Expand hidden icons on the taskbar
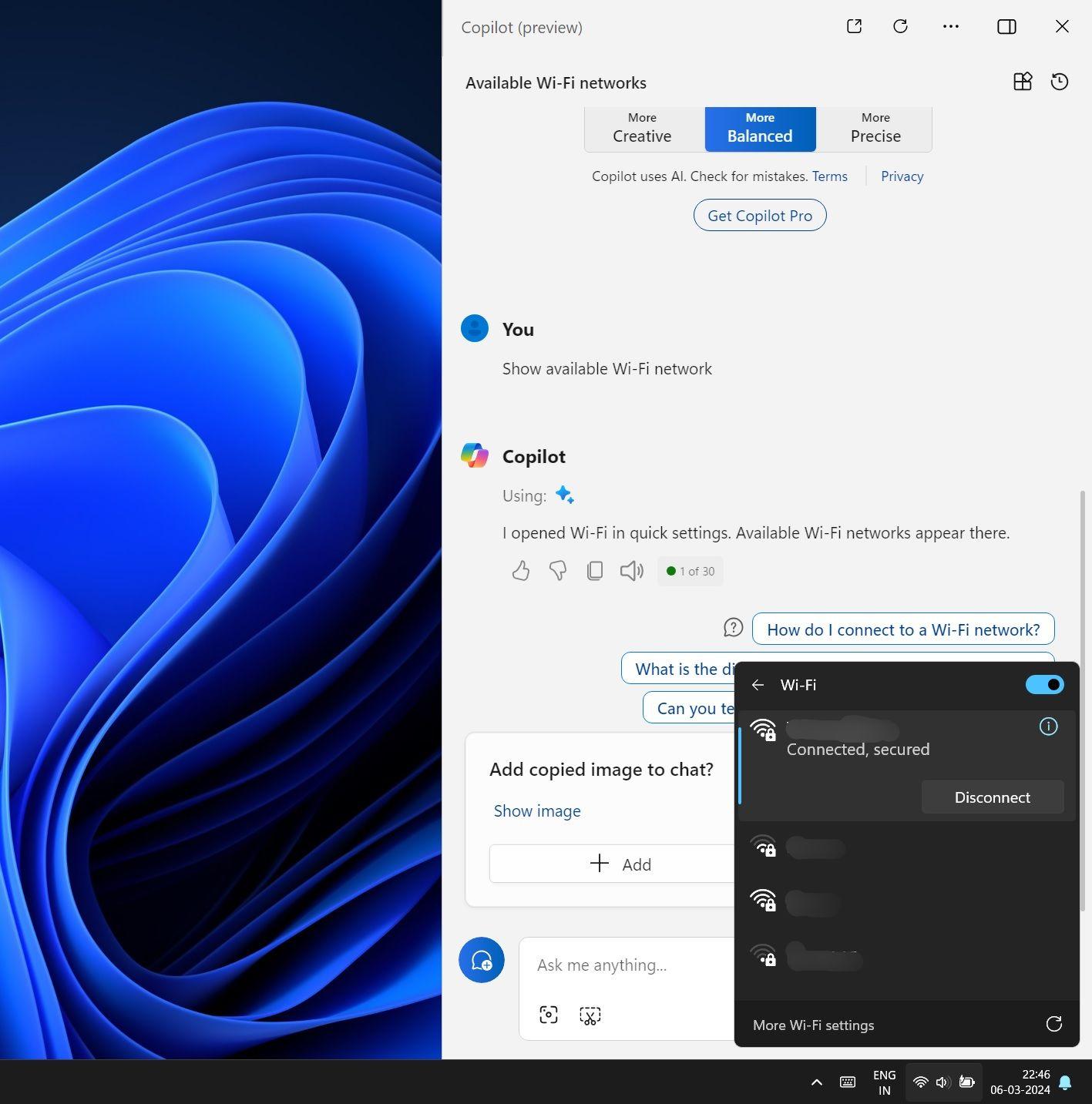1092x1104 pixels. (816, 1082)
